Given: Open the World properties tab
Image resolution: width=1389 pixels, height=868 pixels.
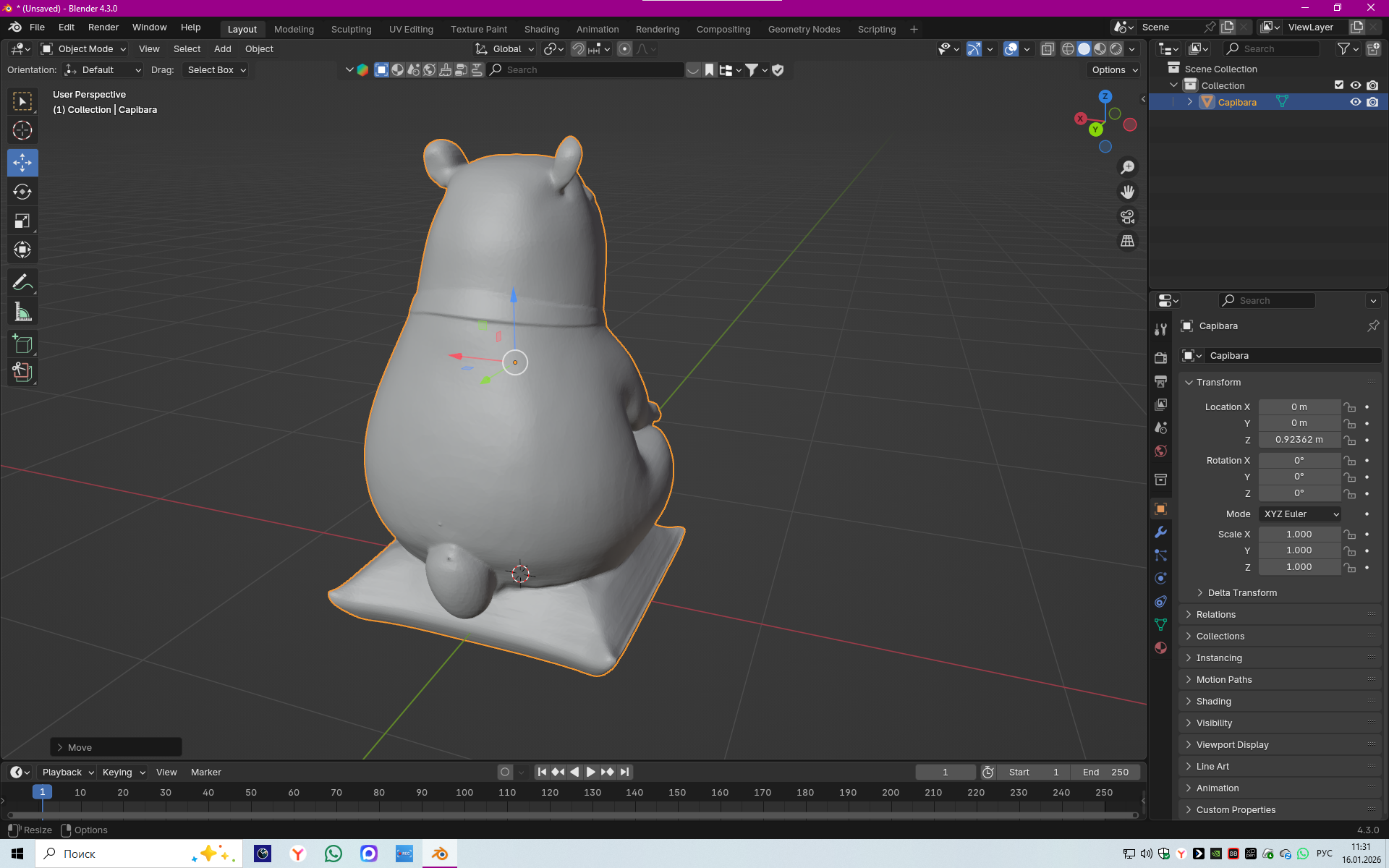Looking at the screenshot, I should (x=1161, y=451).
